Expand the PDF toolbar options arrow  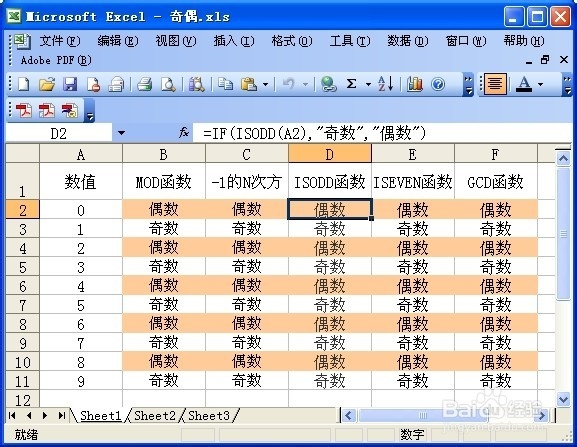[90, 111]
